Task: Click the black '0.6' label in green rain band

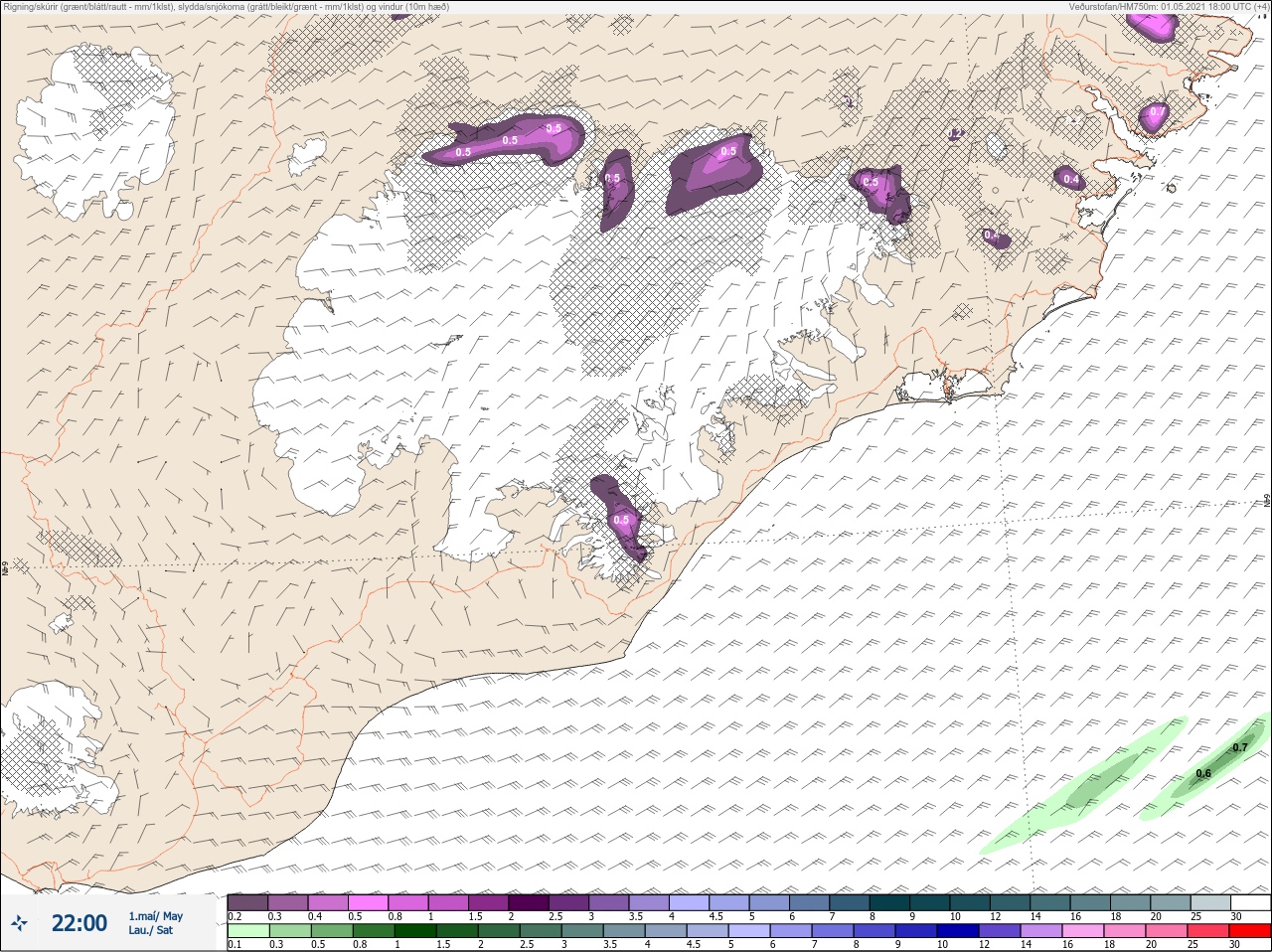Action: (x=1203, y=773)
